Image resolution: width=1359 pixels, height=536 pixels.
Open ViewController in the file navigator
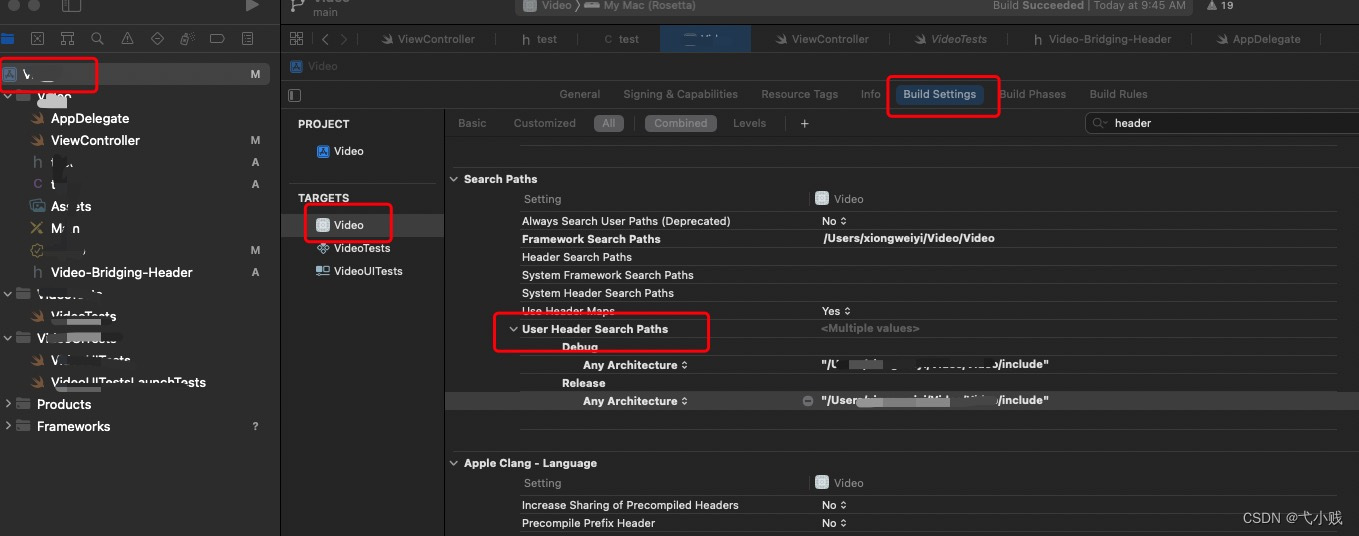click(95, 140)
